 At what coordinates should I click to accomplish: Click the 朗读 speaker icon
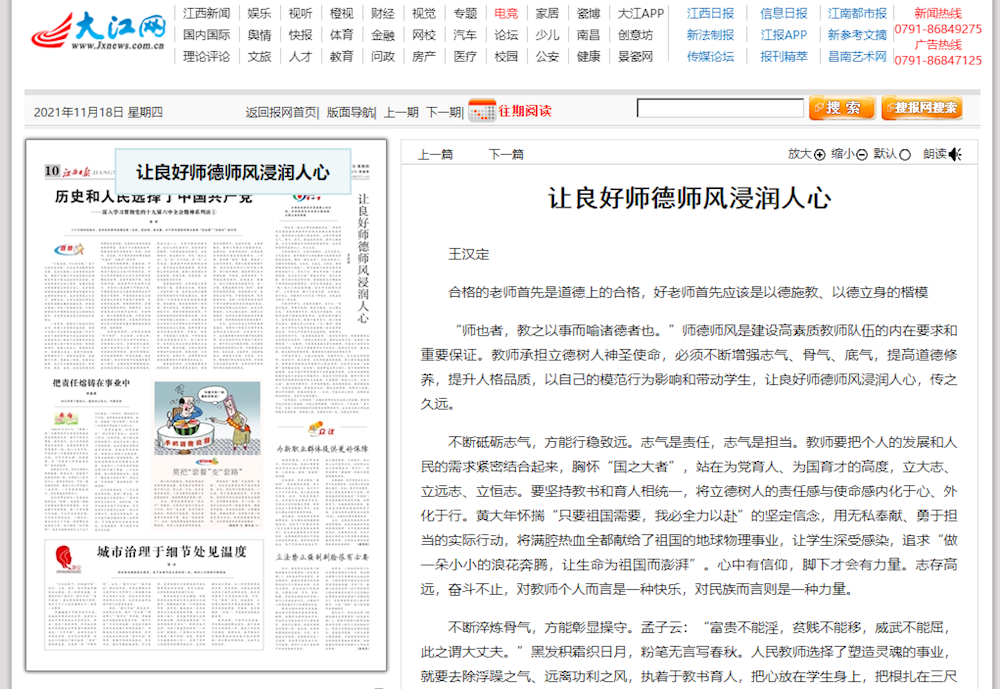[955, 154]
